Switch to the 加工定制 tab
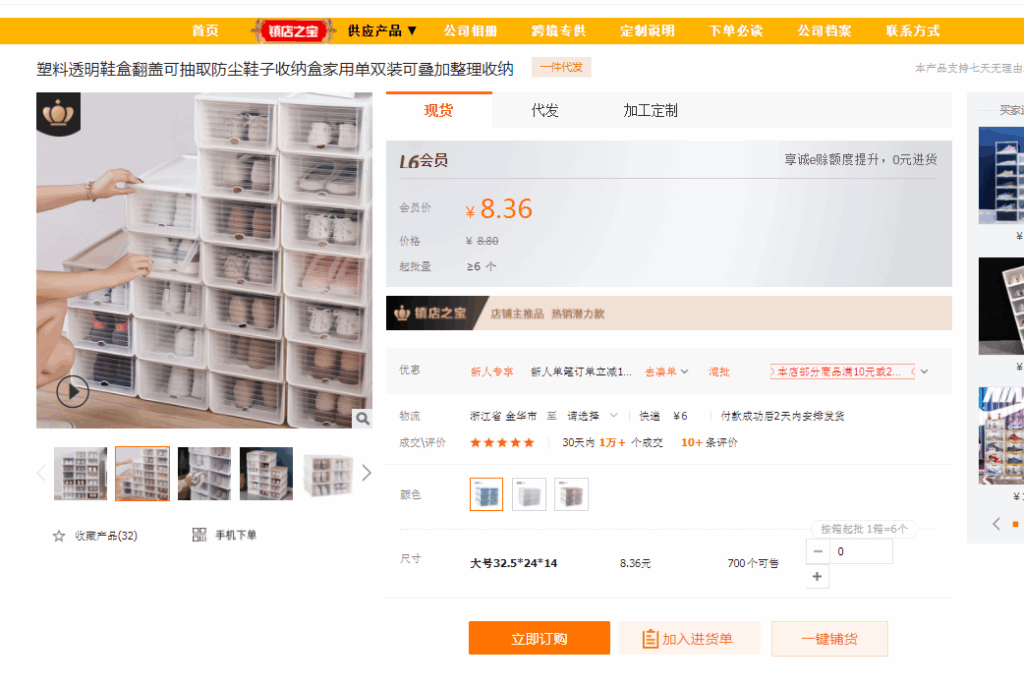Screen dimensions: 1024x686 [650, 111]
